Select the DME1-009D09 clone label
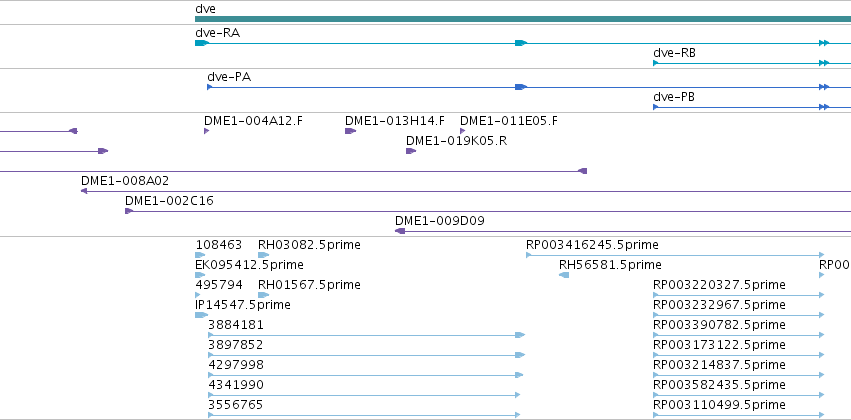This screenshot has width=851, height=420. coord(440,221)
